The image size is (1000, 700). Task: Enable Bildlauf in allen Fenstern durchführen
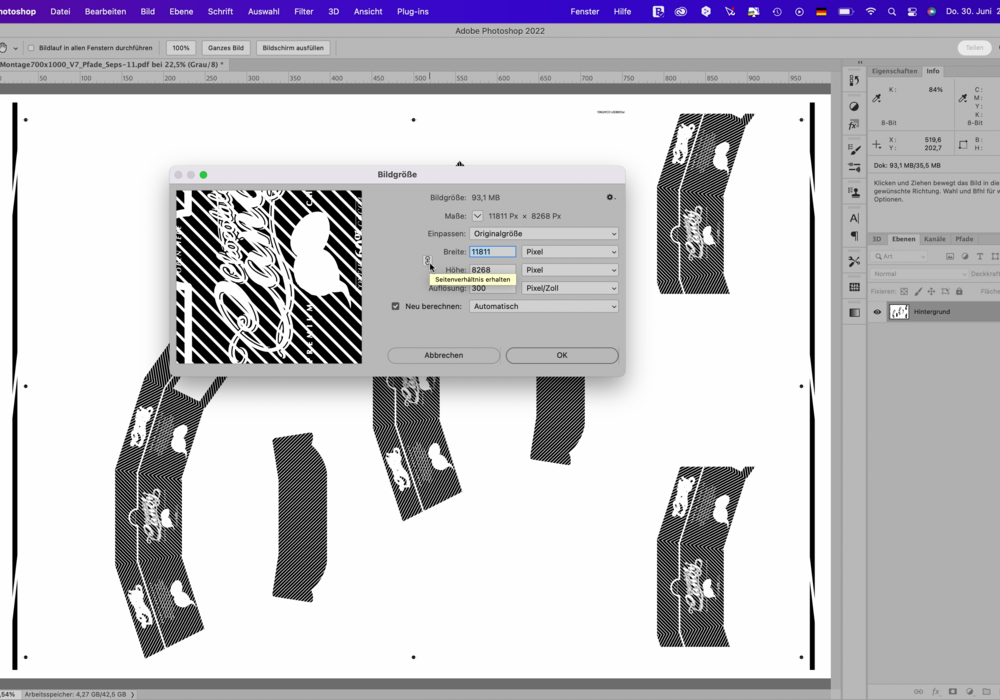point(30,48)
